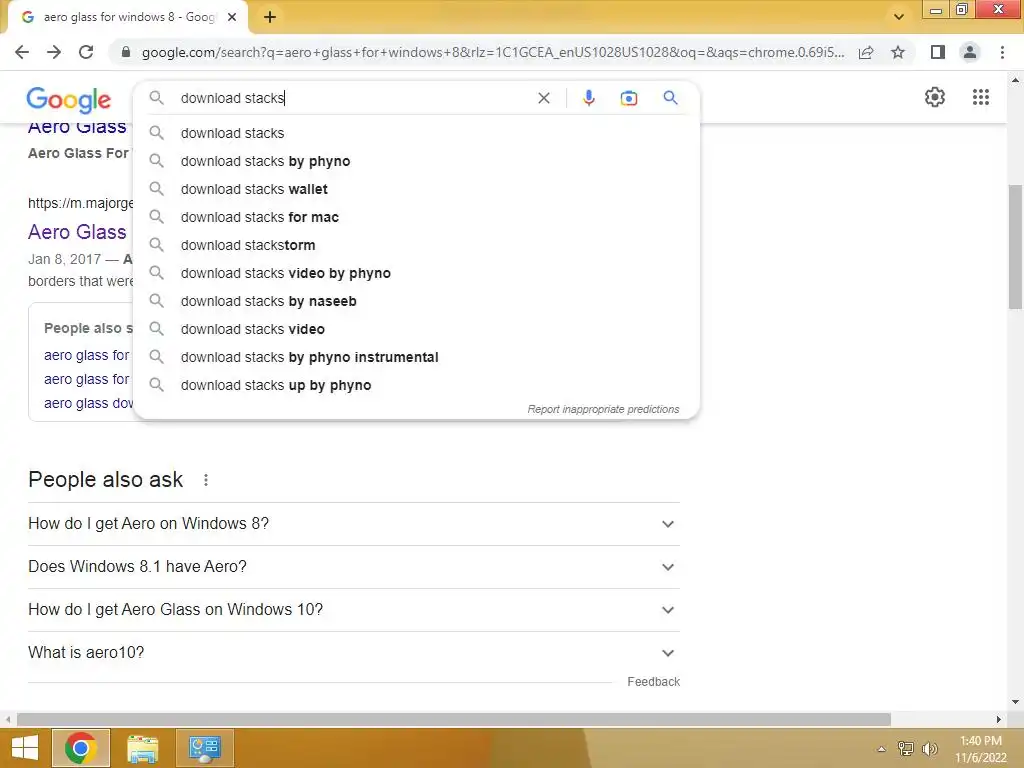Share this page via address bar icon
The image size is (1024, 768).
coord(866,52)
